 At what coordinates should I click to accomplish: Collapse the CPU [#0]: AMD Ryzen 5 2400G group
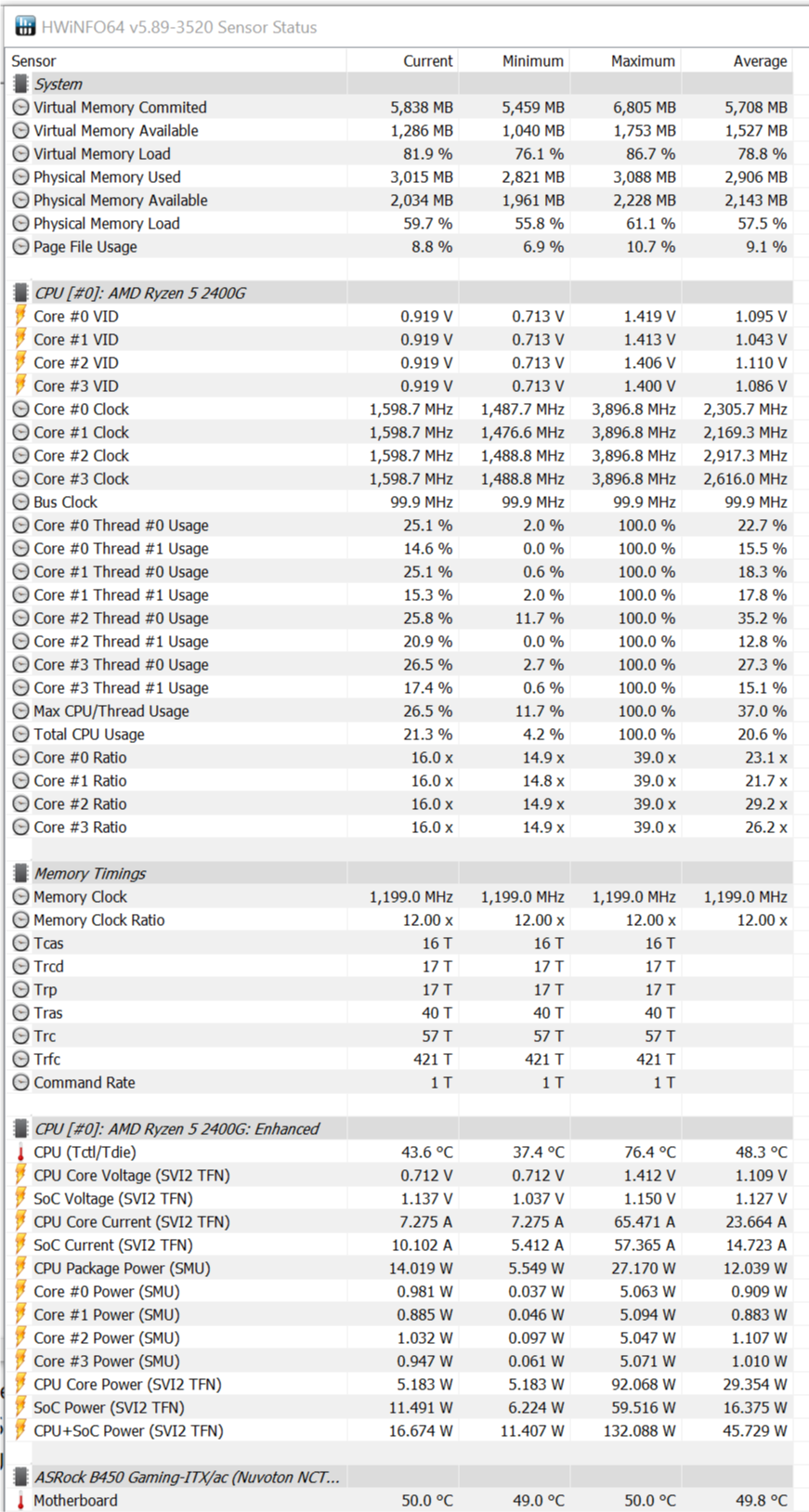pos(139,293)
